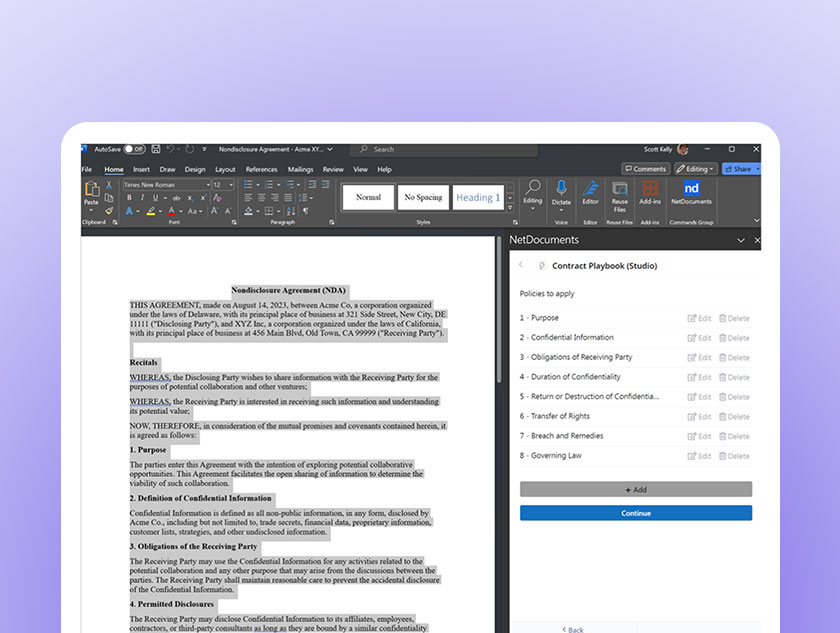Click the Comments button

[646, 169]
